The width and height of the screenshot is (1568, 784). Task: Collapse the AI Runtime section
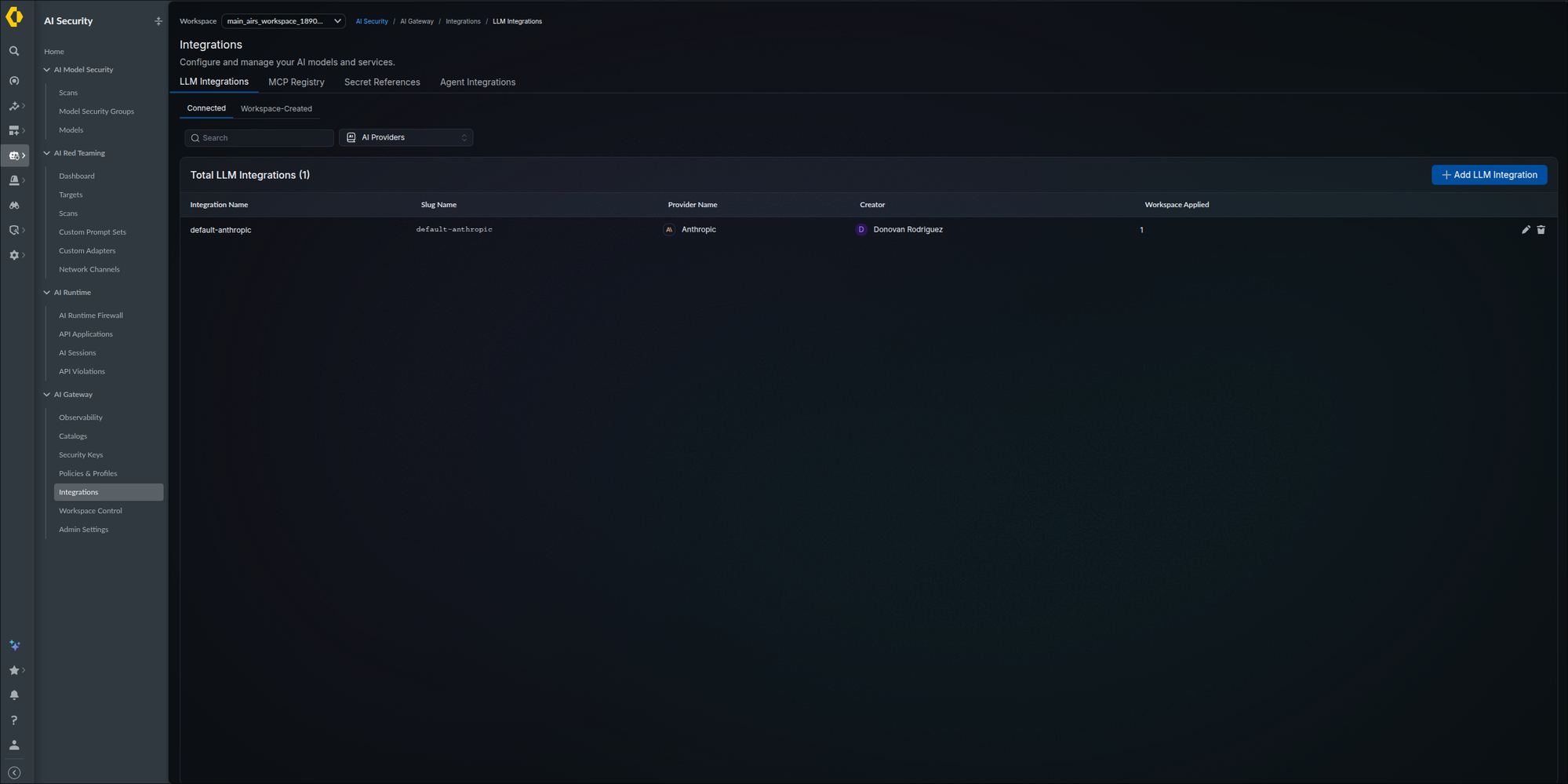(x=47, y=293)
